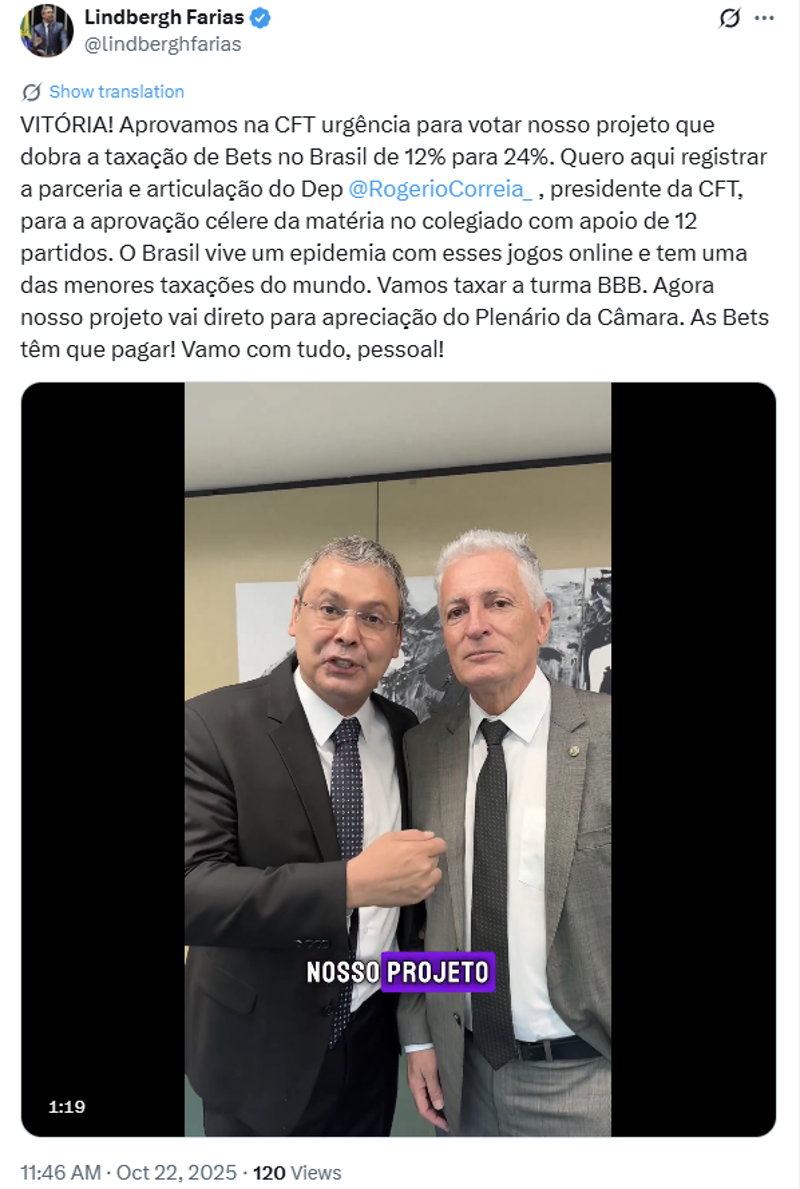View the 120 Views analytics count

point(296,1172)
